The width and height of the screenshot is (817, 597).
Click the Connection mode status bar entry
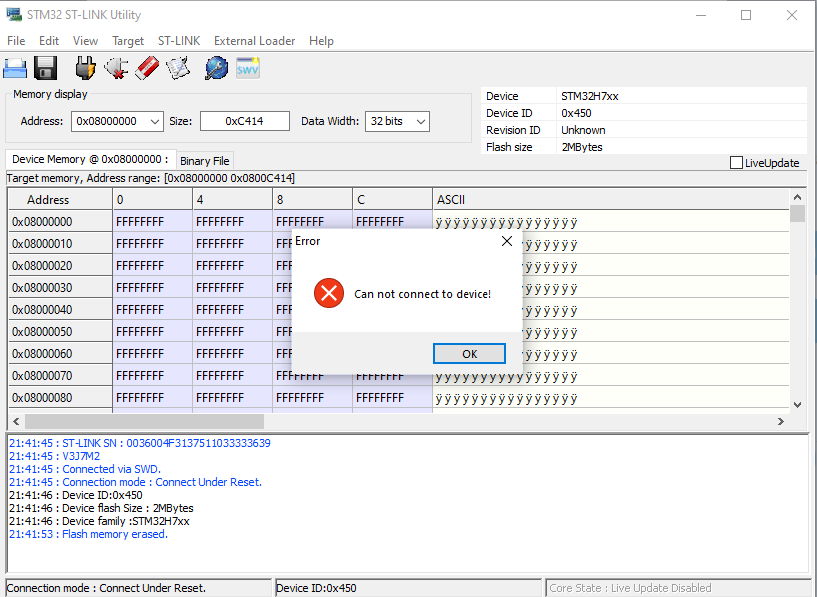[x=139, y=588]
